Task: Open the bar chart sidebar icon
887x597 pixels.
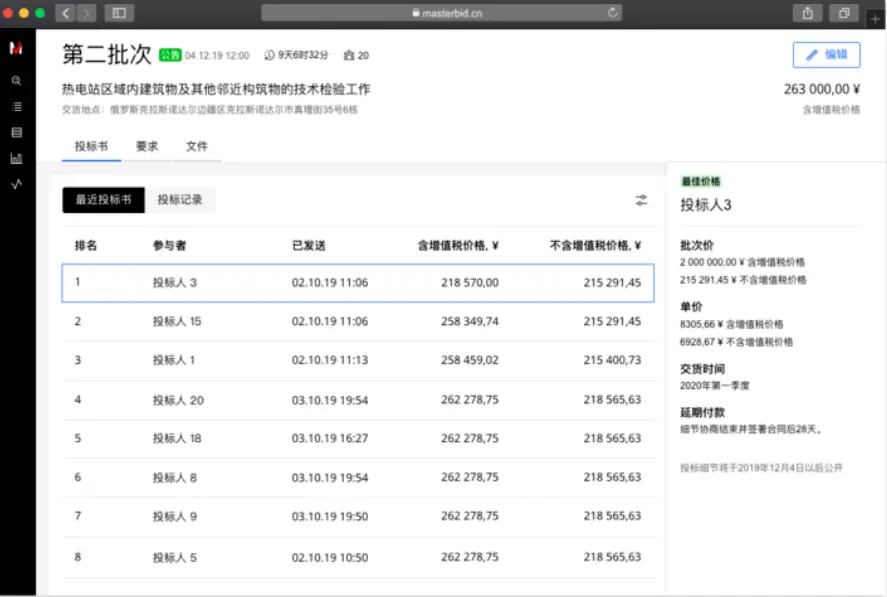Action: [16, 158]
